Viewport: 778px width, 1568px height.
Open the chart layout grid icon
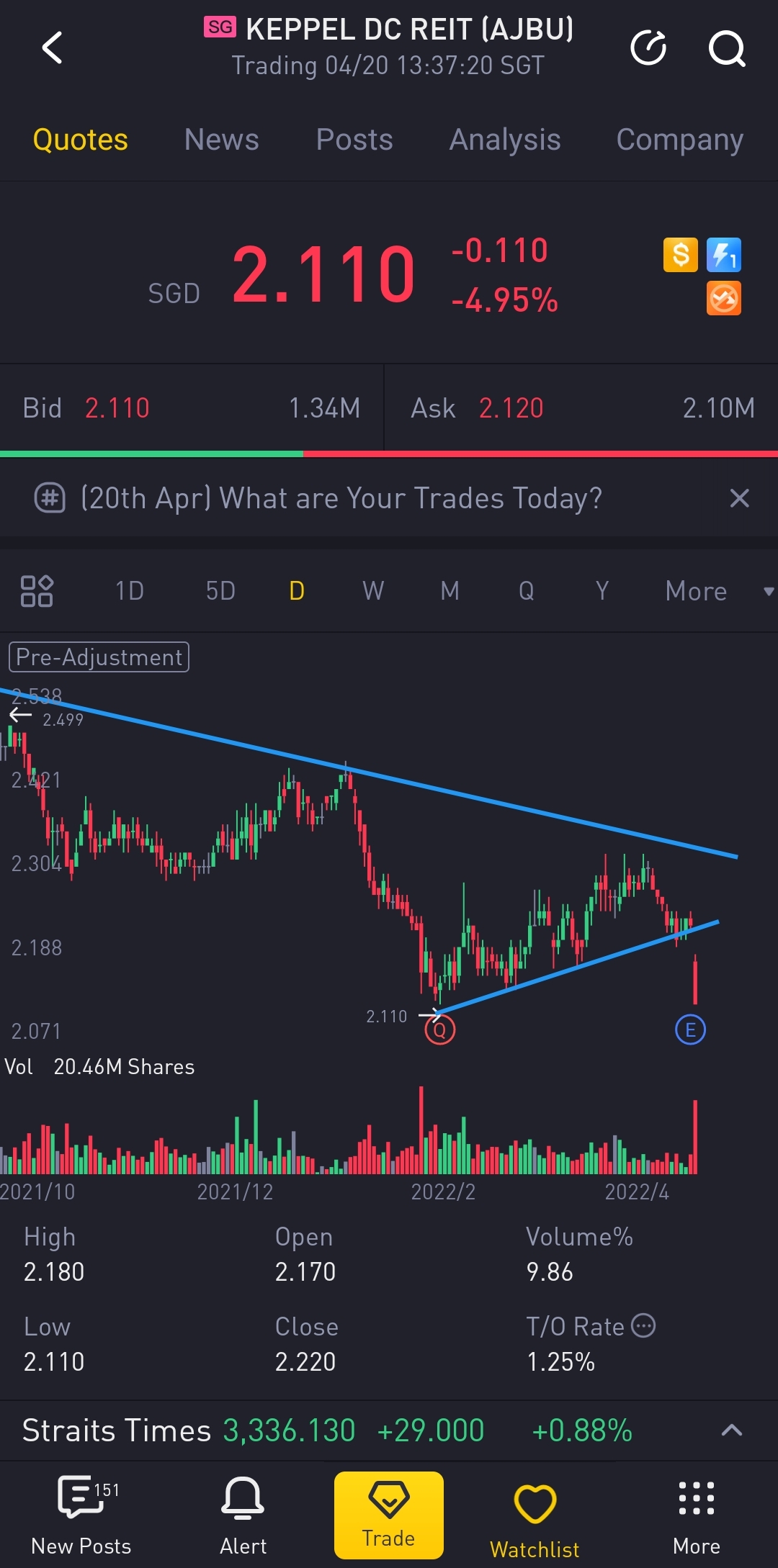[37, 591]
